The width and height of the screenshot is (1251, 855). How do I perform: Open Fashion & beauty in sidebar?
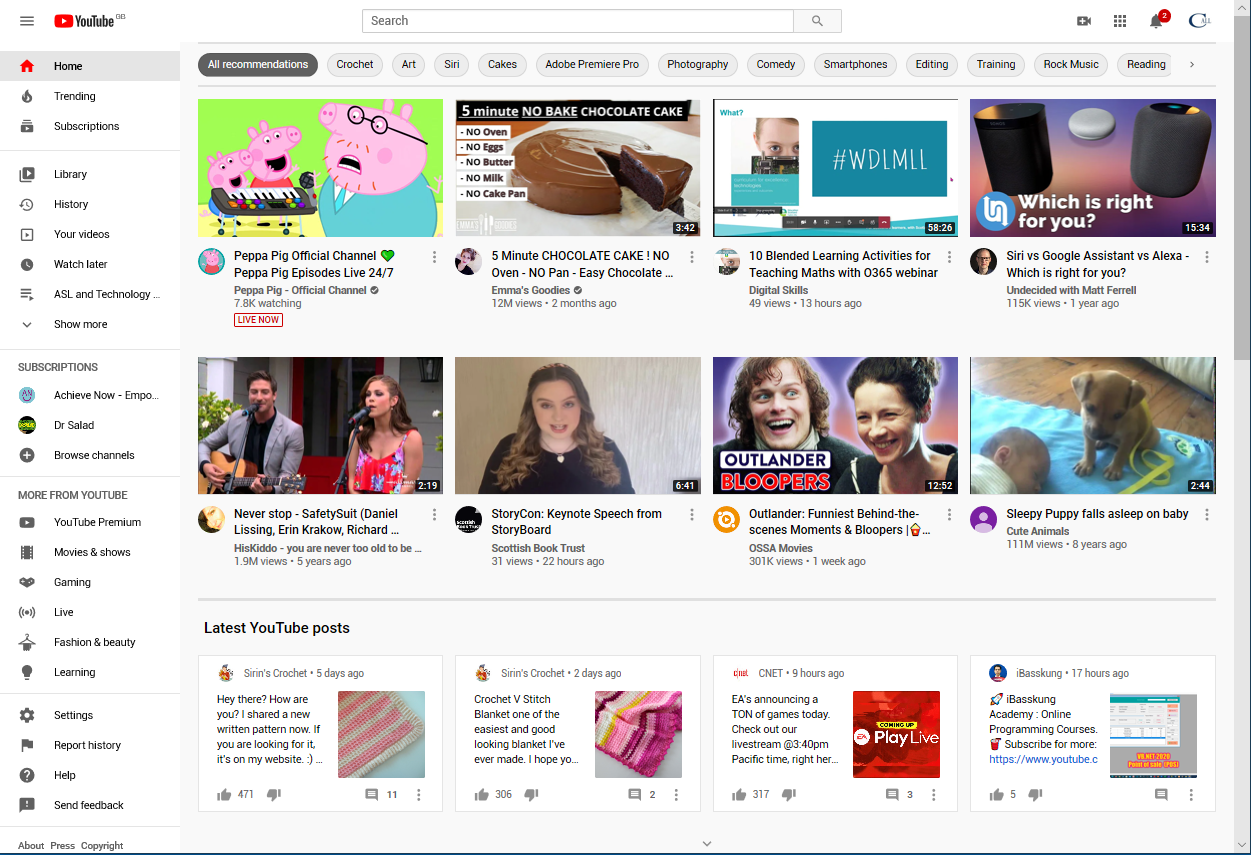[90, 642]
